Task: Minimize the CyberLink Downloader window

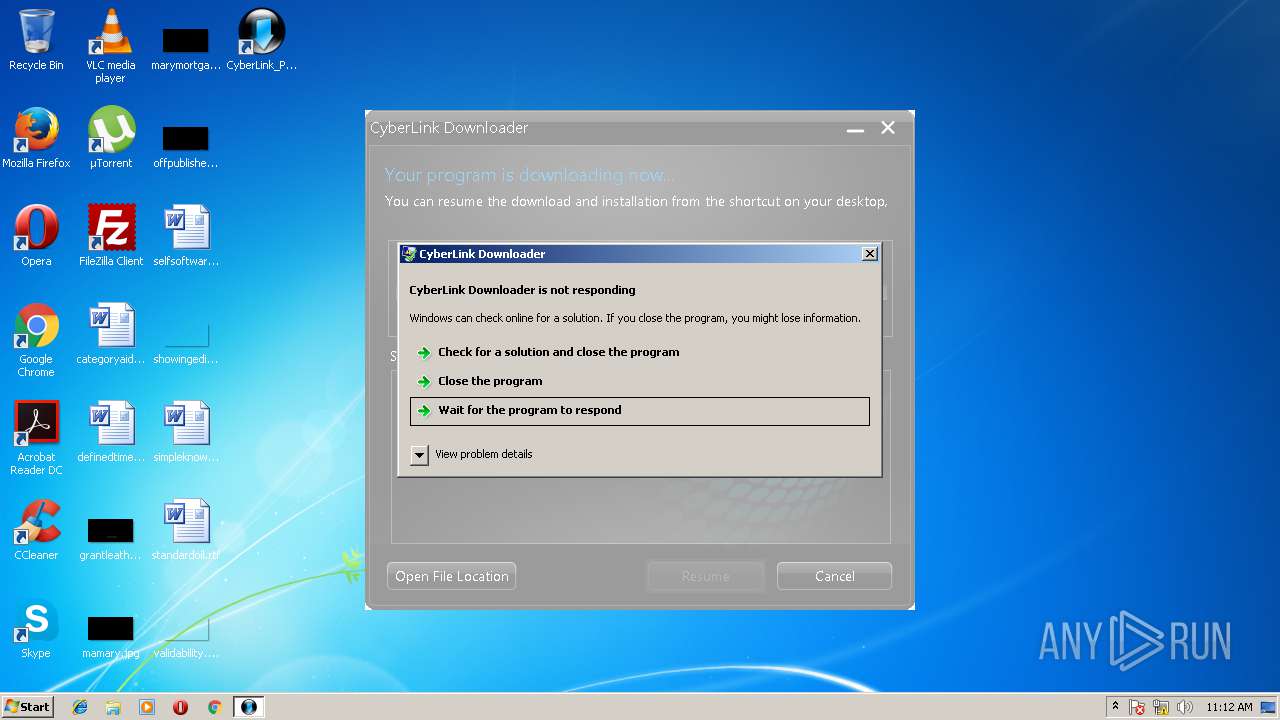Action: click(x=856, y=129)
